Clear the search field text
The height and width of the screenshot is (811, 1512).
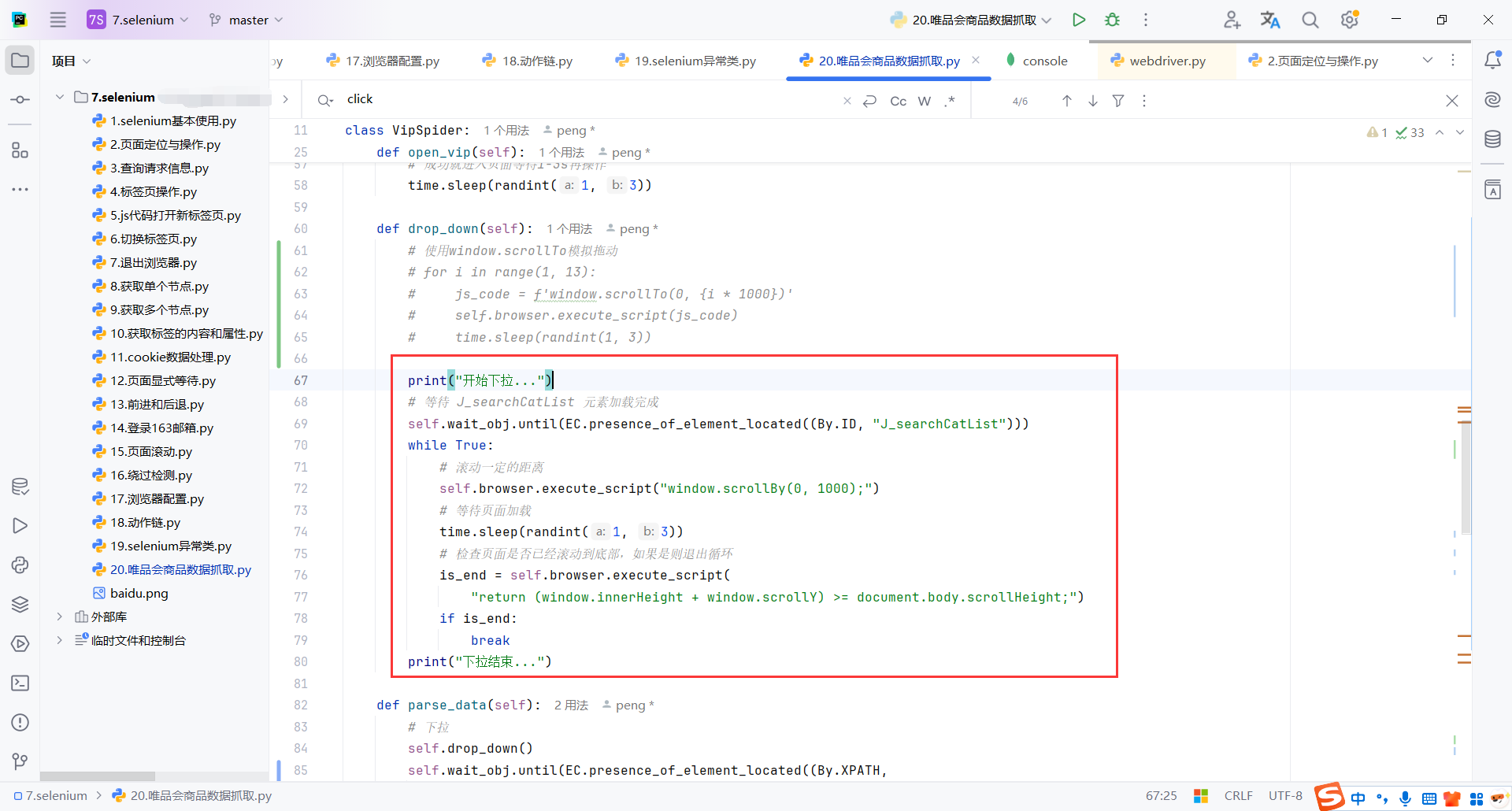pyautogui.click(x=847, y=101)
